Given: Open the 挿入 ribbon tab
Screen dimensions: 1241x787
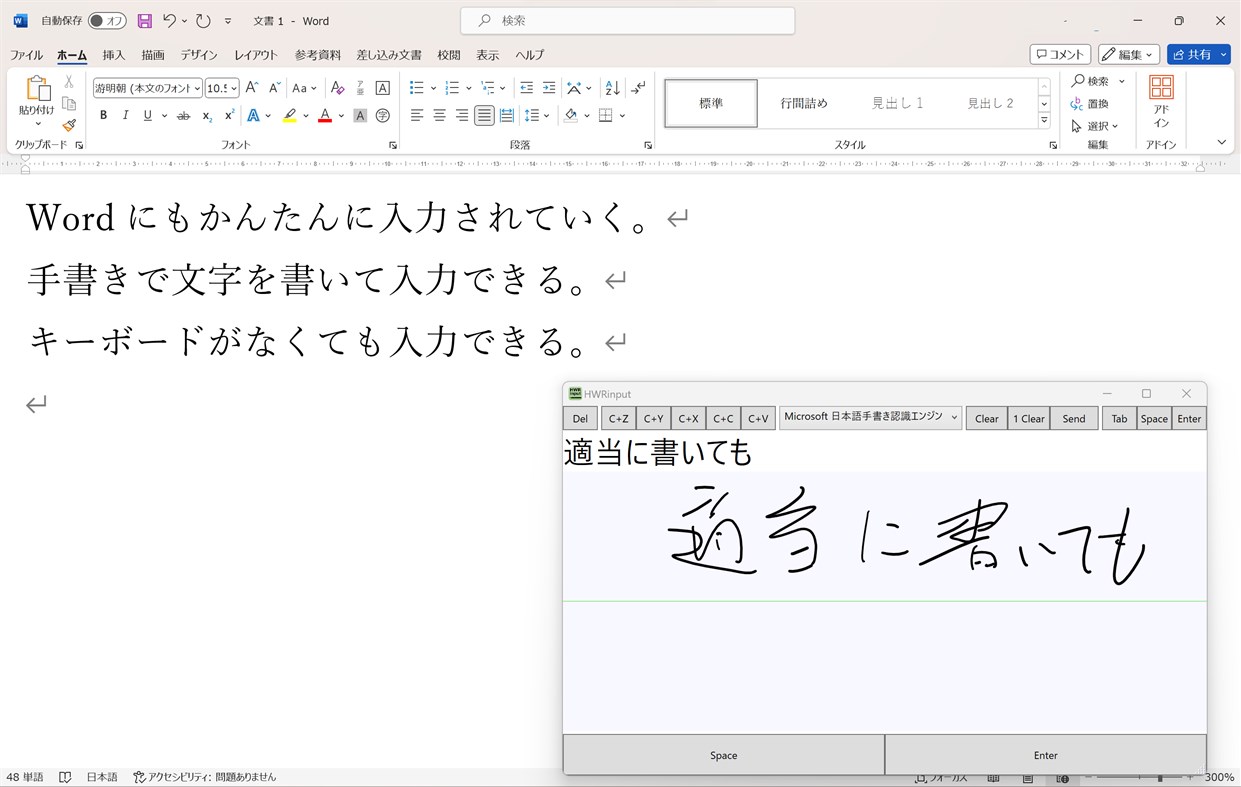Looking at the screenshot, I should pos(114,55).
